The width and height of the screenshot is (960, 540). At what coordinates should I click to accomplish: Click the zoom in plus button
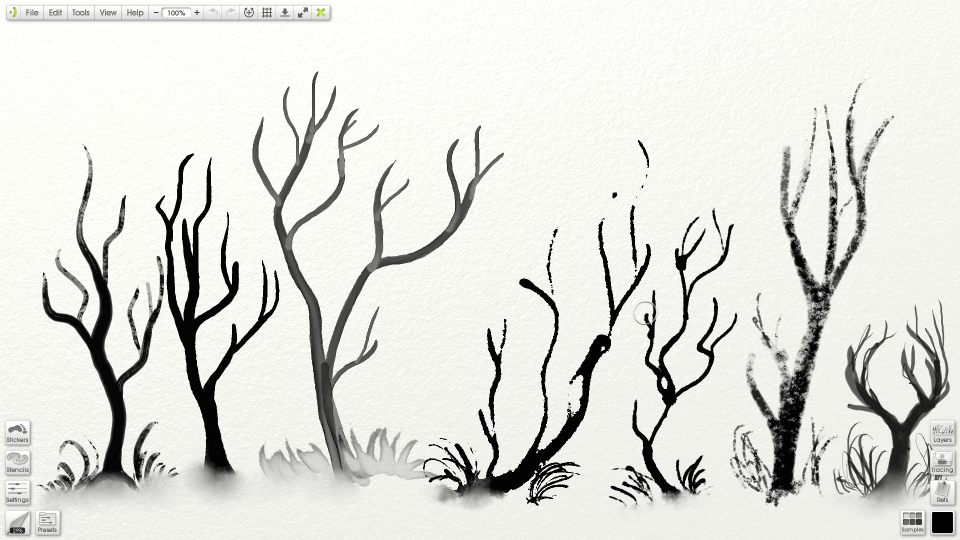197,13
